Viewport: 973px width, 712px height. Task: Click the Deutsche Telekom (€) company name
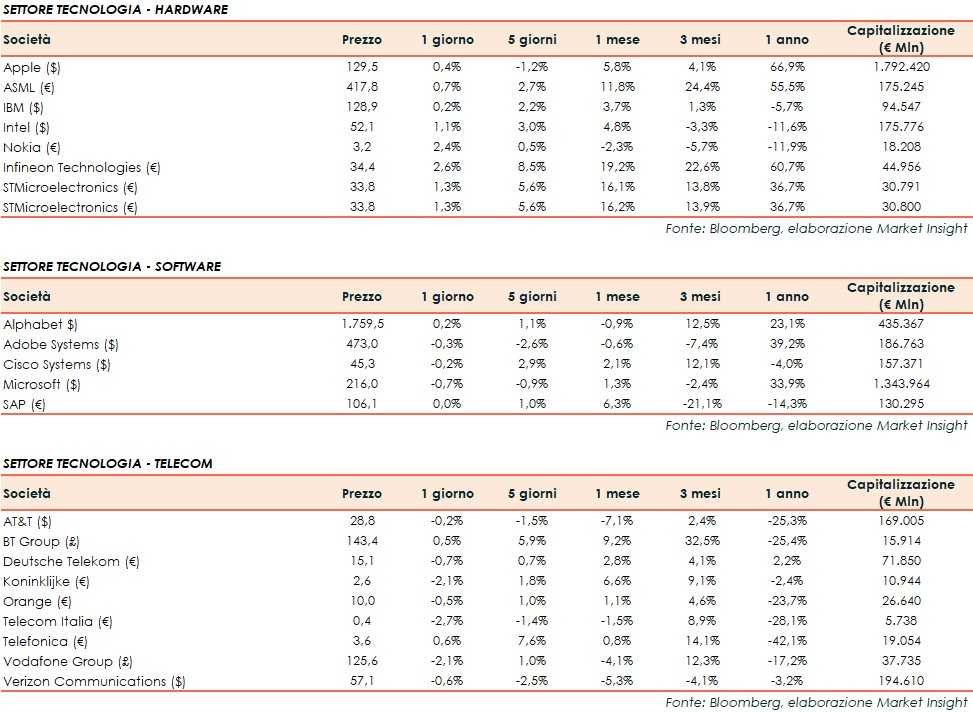(62, 561)
